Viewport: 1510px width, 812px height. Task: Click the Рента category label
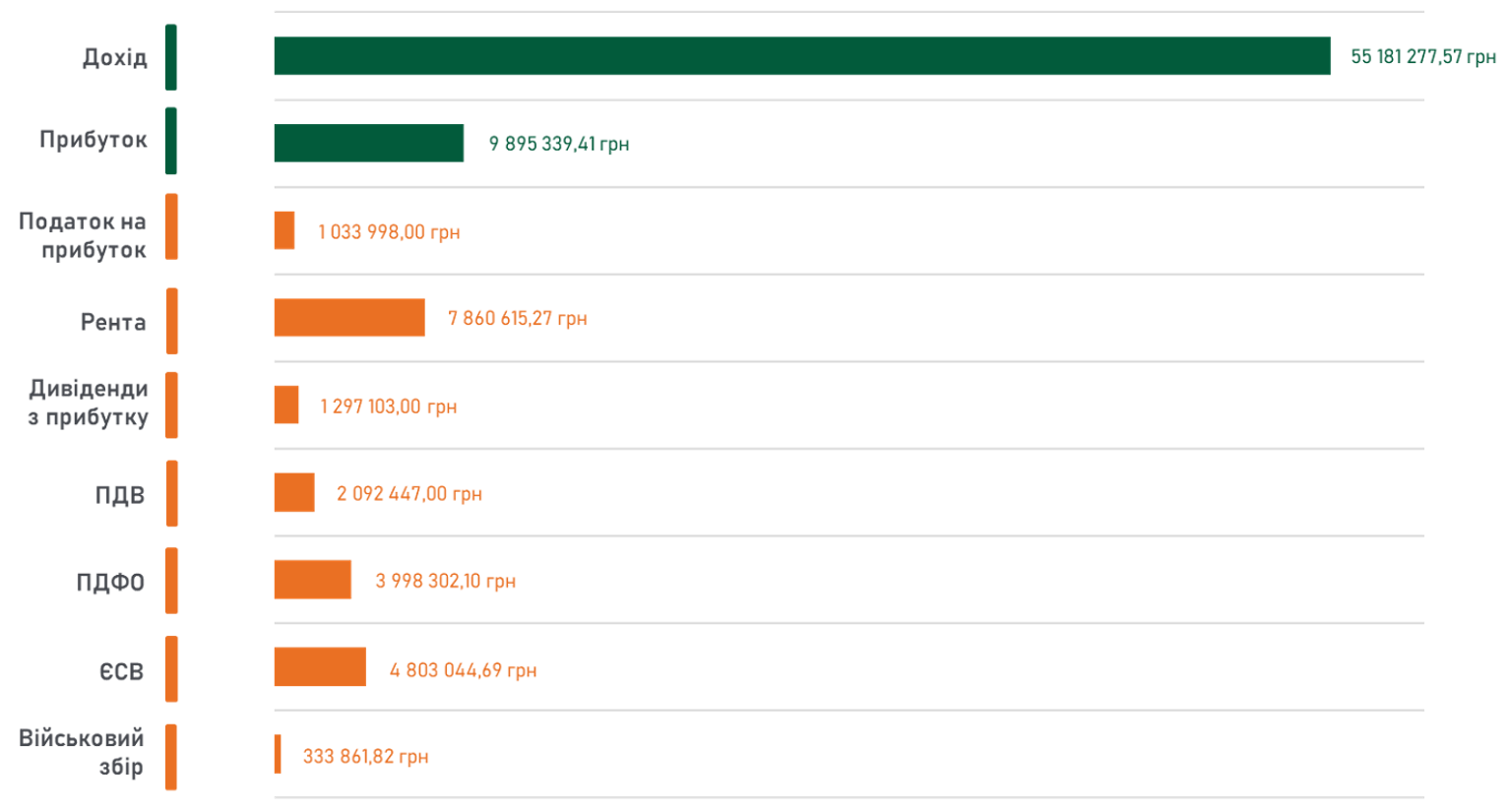pyautogui.click(x=113, y=323)
